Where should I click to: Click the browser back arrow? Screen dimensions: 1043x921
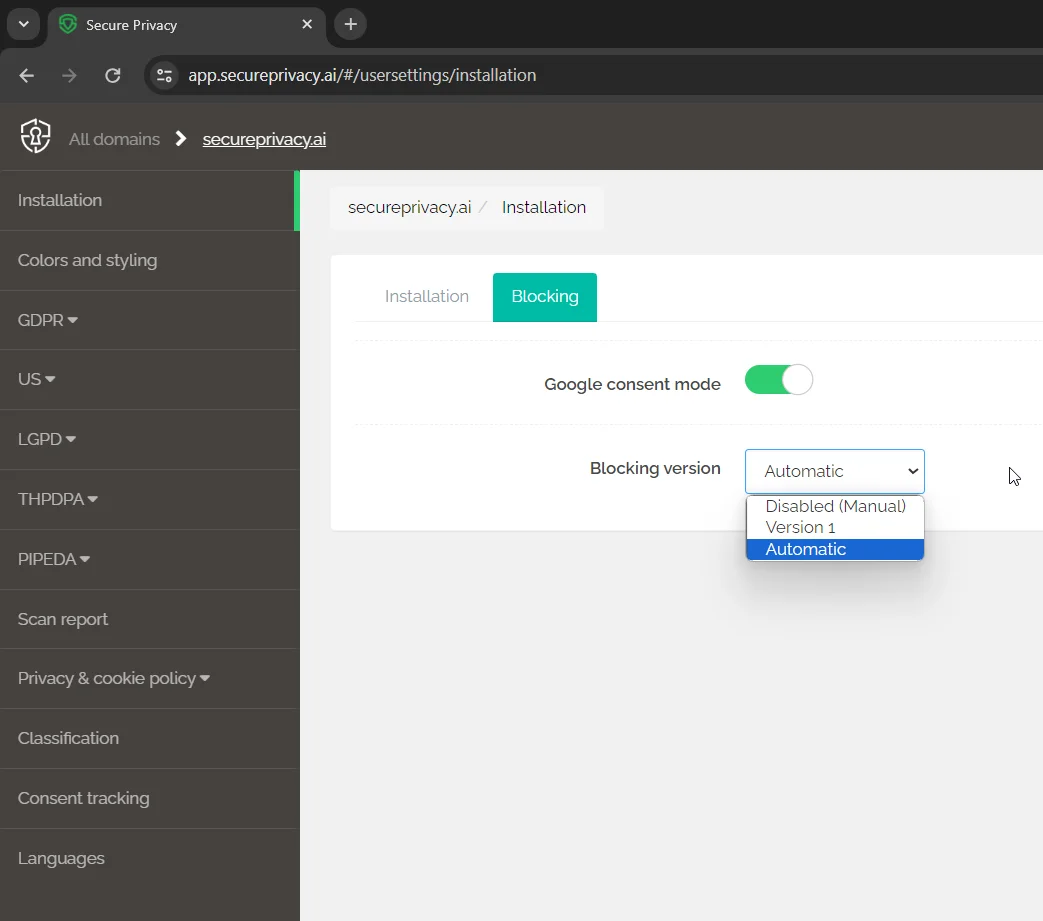coord(25,75)
